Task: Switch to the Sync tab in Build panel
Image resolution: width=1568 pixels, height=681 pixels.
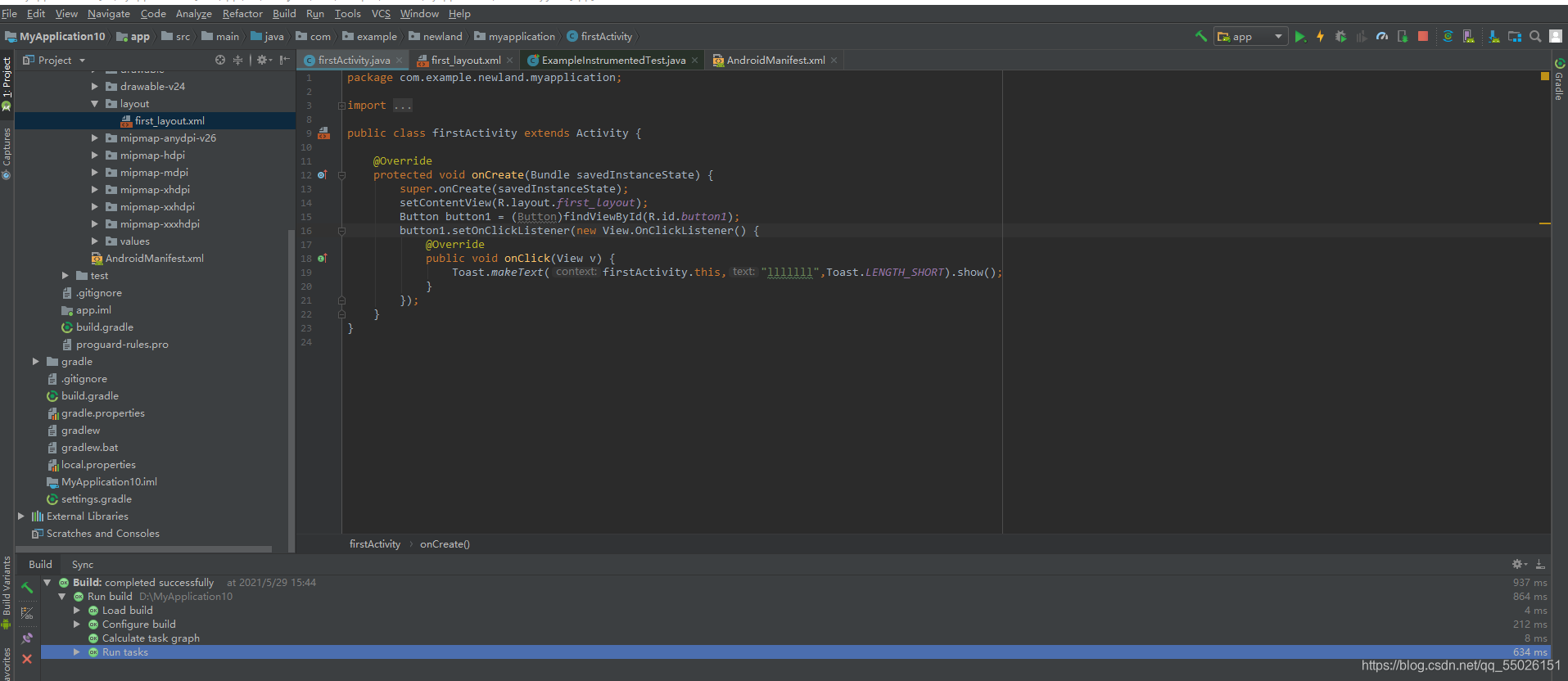Action: [83, 565]
